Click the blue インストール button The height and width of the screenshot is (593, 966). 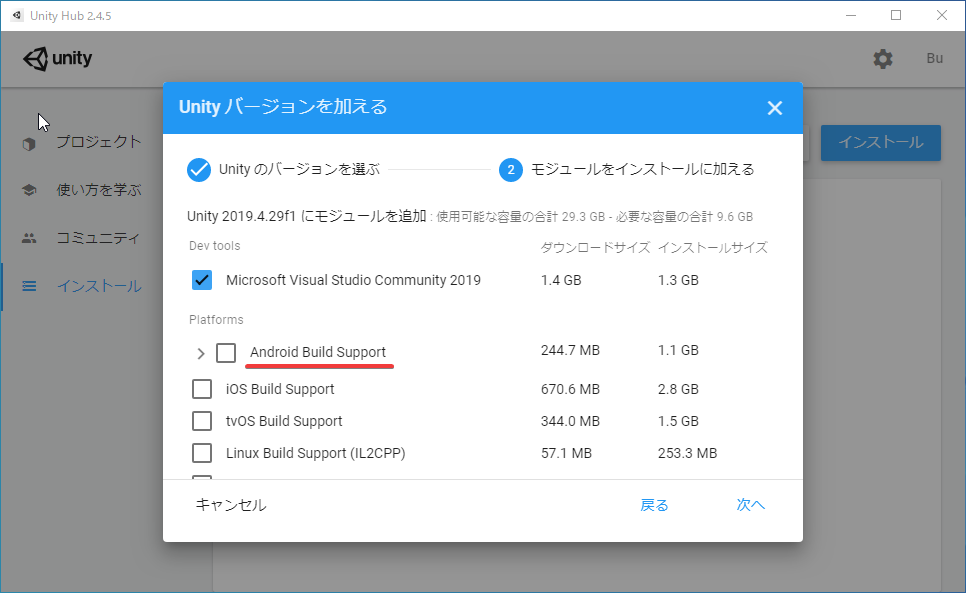pyautogui.click(x=880, y=142)
